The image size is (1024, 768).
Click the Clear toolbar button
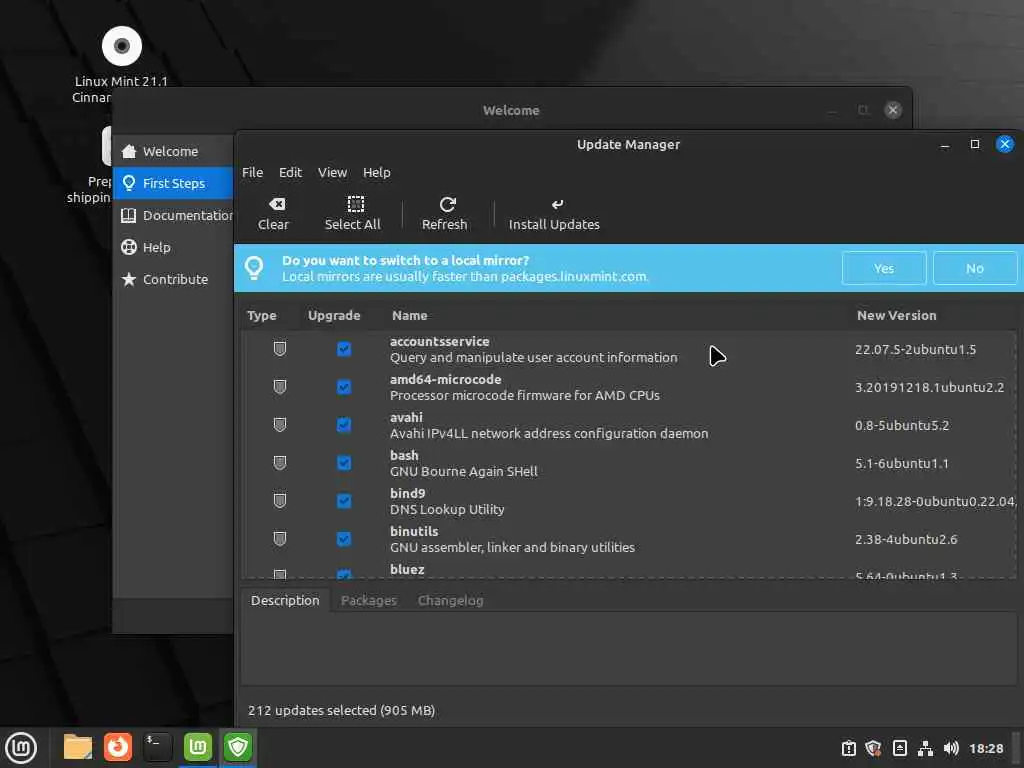click(x=273, y=214)
